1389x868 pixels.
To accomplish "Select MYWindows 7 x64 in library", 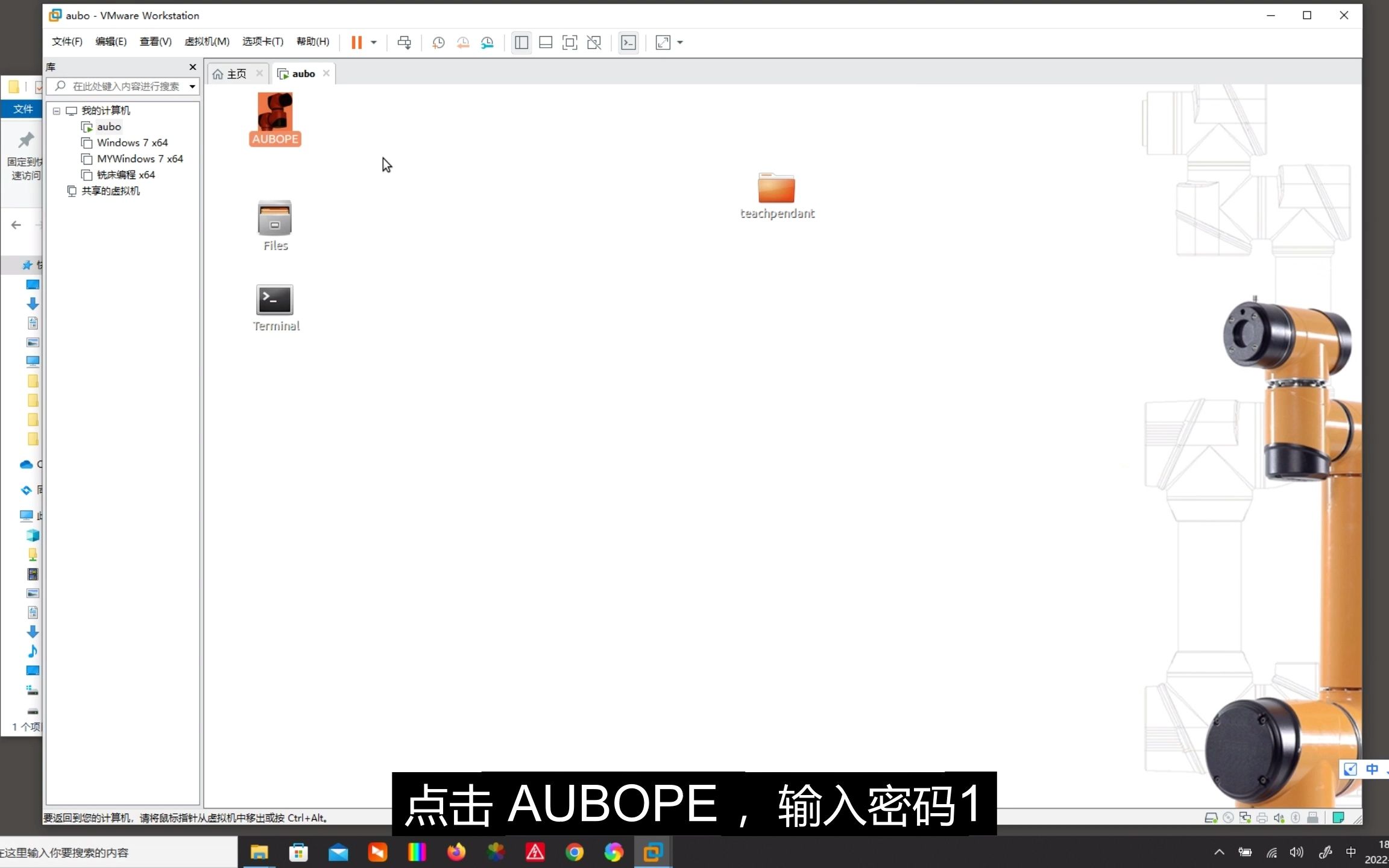I will click(x=132, y=159).
